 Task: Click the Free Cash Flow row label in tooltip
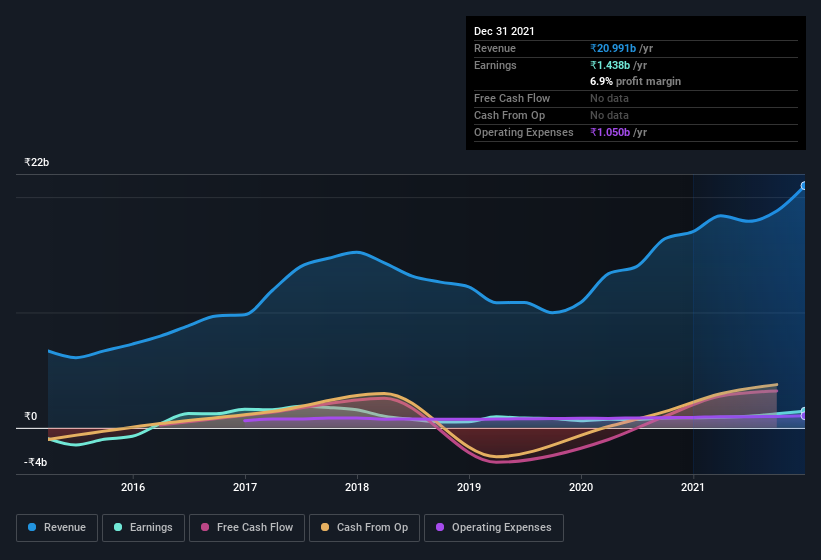(x=512, y=98)
